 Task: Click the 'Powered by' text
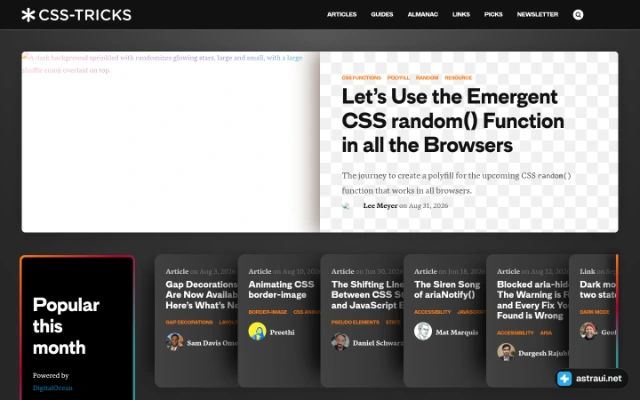coord(51,376)
